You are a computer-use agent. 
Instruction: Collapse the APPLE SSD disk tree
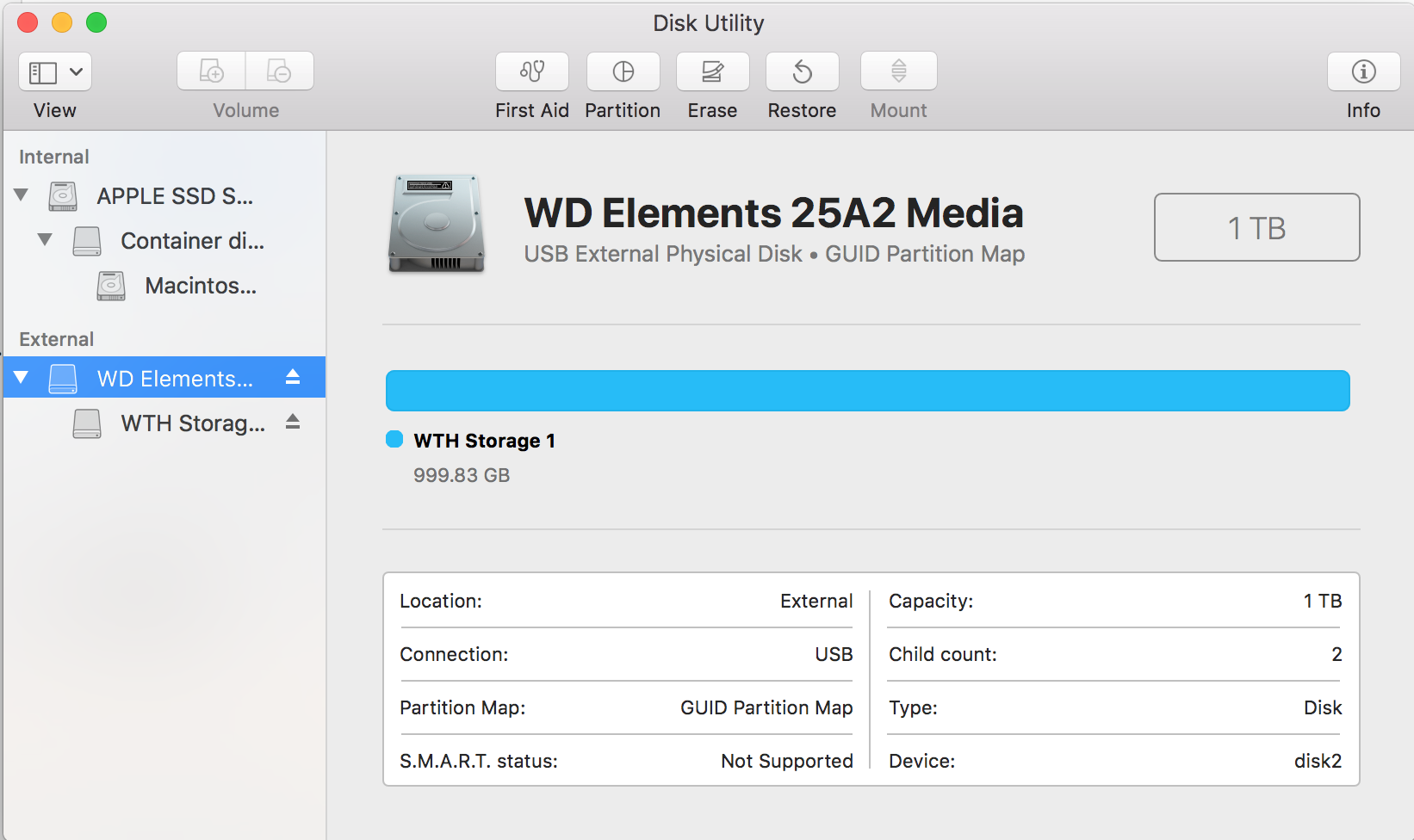pos(22,195)
